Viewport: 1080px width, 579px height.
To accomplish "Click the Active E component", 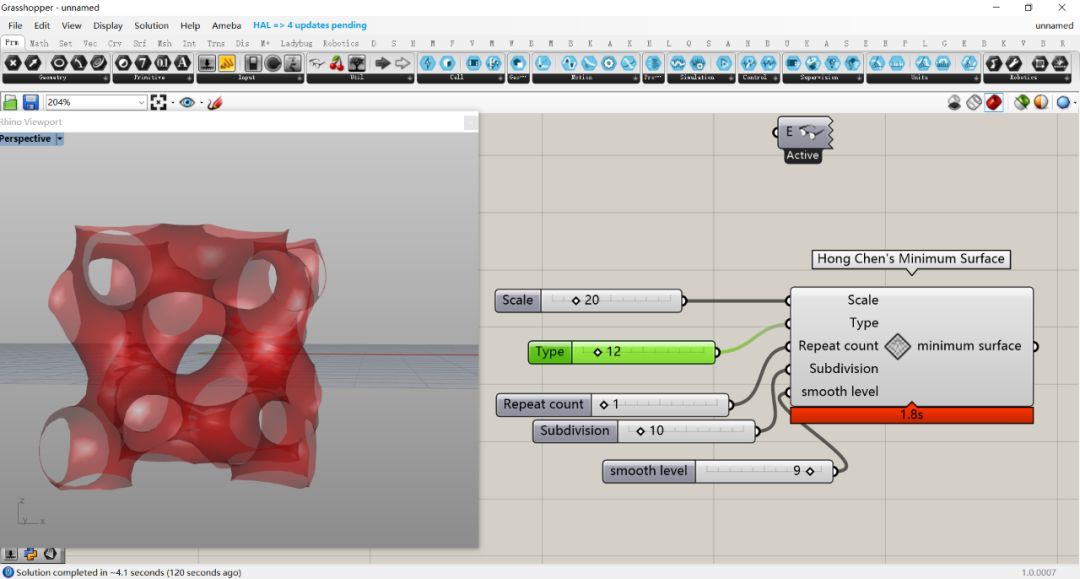I will [x=804, y=133].
